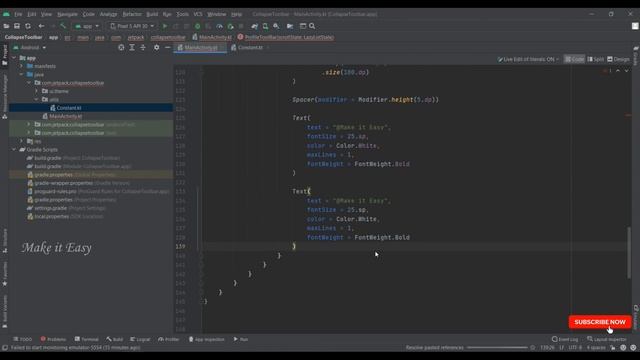Click the Search Everywhere magnifier icon
The height and width of the screenshot is (360, 640).
pyautogui.click(x=312, y=26)
